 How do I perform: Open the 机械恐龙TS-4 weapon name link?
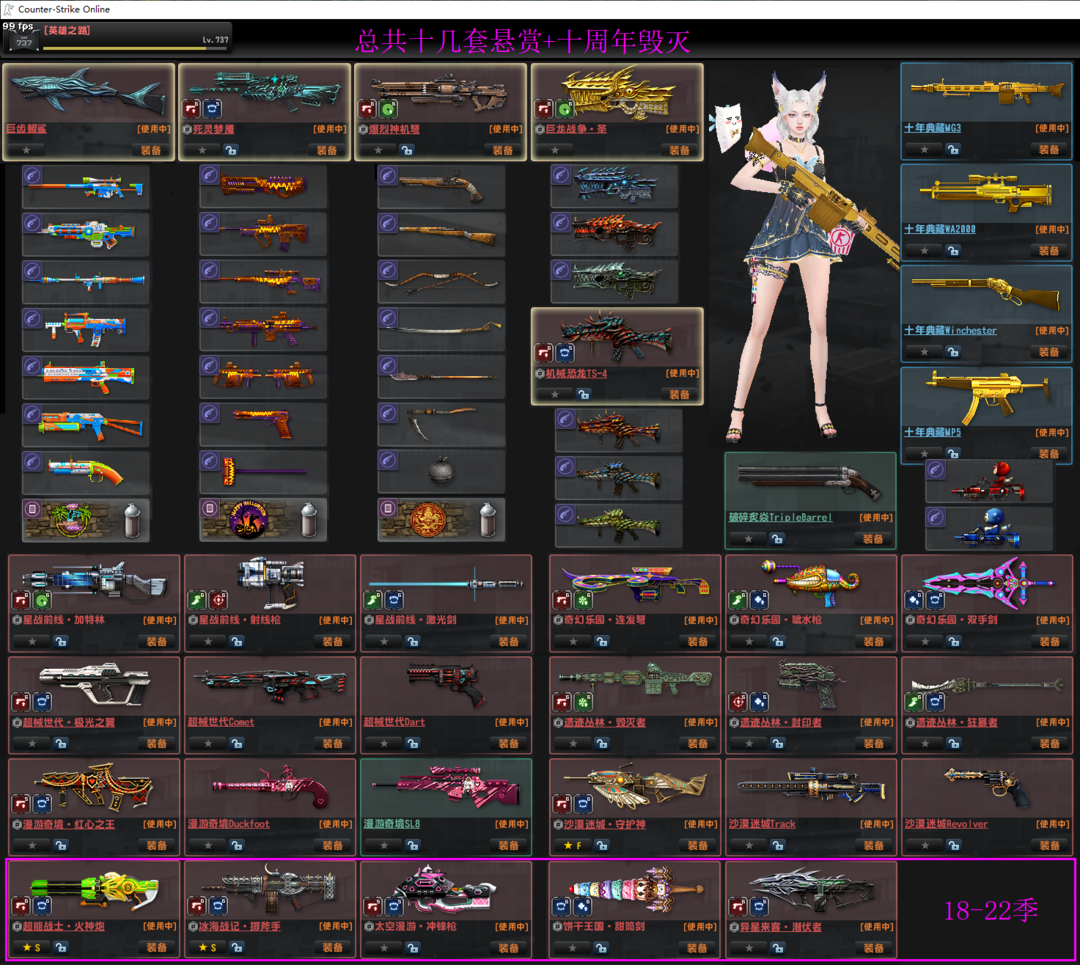pyautogui.click(x=577, y=373)
